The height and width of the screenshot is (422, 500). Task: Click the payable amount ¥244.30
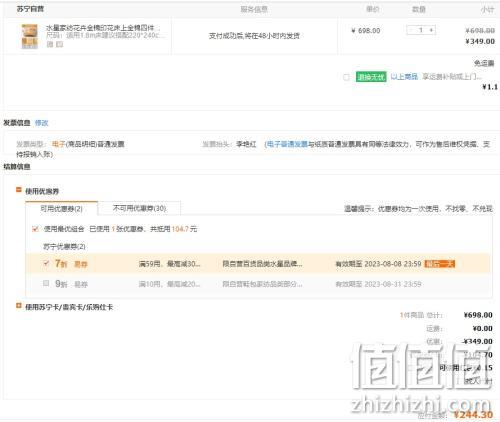[x=473, y=415]
